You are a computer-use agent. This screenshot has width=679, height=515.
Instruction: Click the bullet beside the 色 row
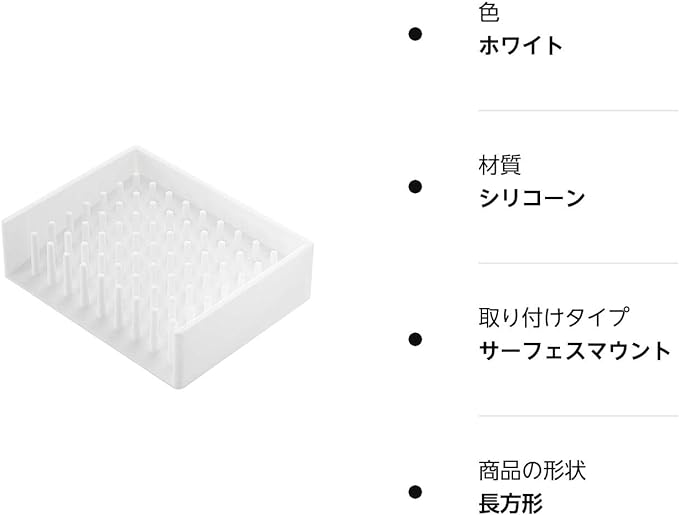415,33
